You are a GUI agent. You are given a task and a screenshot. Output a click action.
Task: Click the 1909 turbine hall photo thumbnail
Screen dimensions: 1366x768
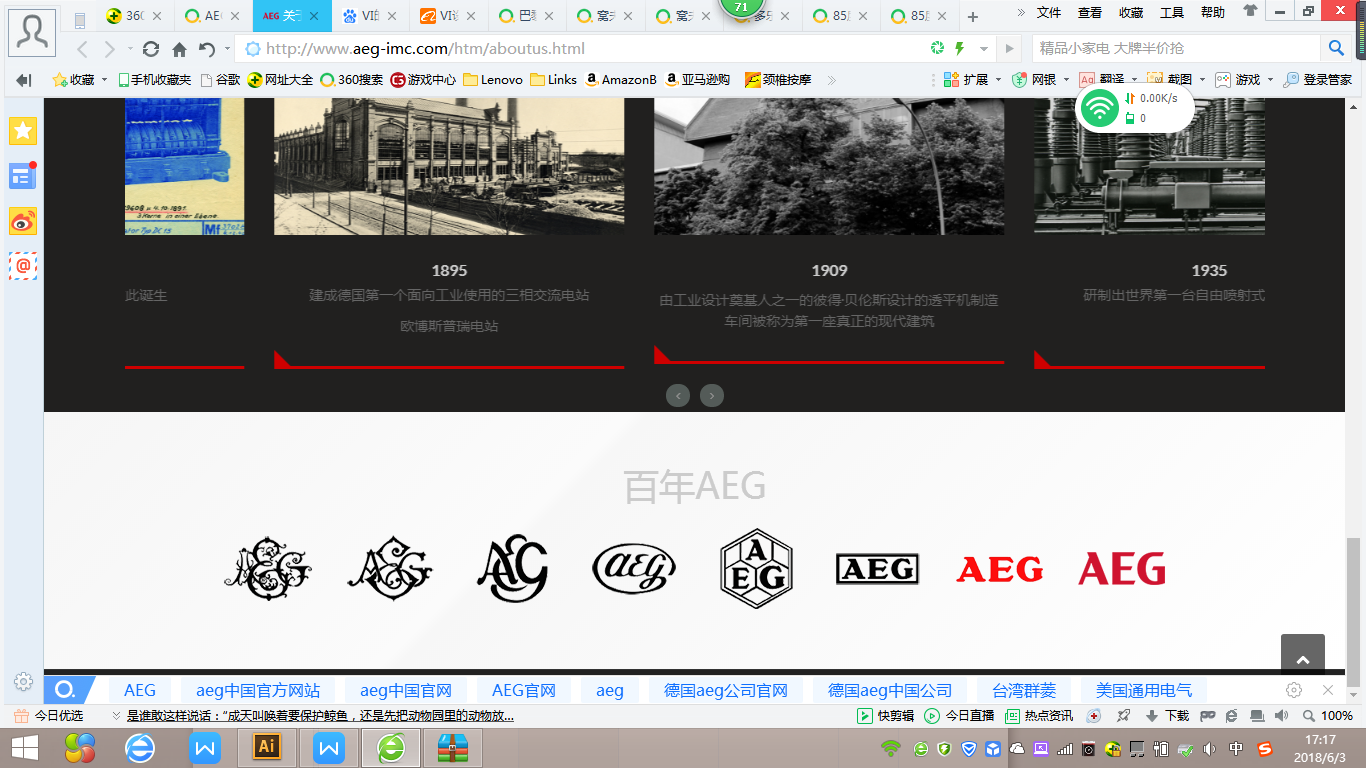(x=829, y=167)
